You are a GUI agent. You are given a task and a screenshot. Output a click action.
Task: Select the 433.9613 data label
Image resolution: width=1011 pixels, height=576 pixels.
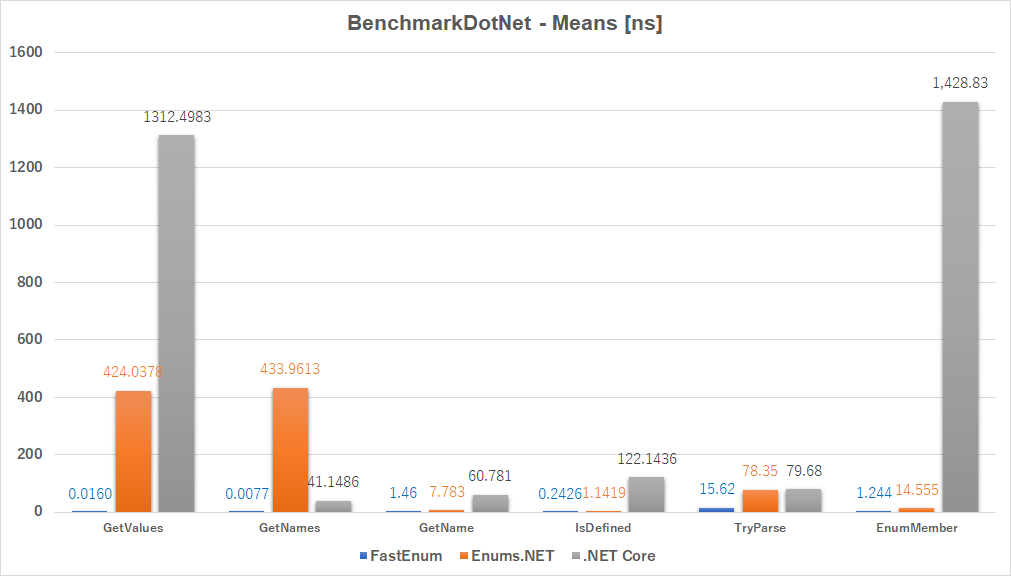pos(290,369)
